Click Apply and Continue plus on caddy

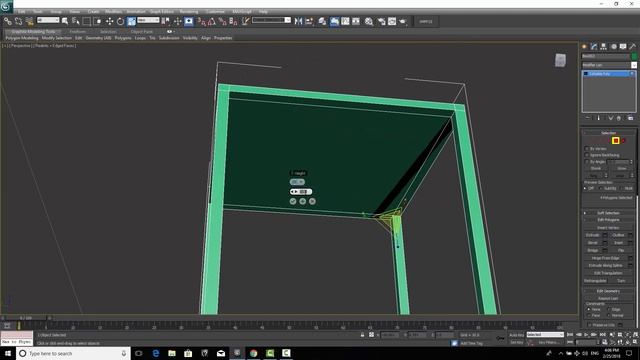click(302, 201)
